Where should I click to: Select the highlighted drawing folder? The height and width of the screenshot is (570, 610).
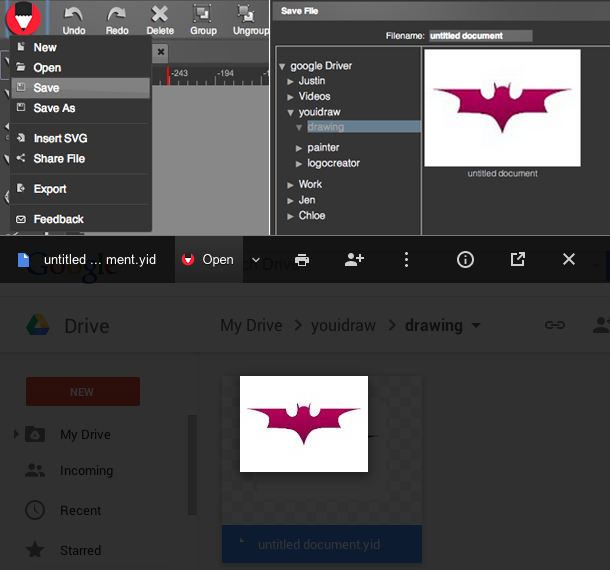pyautogui.click(x=364, y=127)
